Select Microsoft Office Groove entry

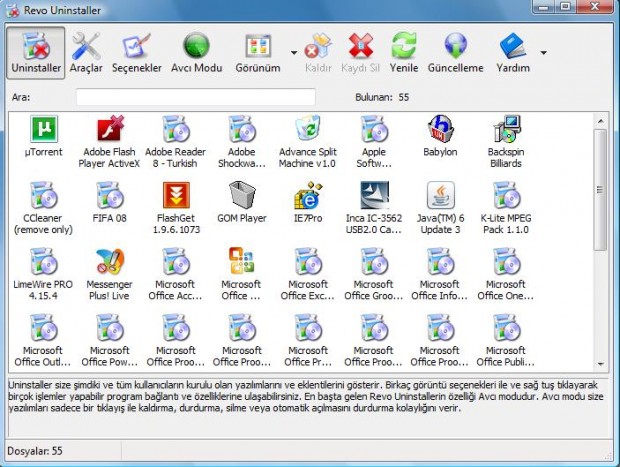tap(374, 274)
